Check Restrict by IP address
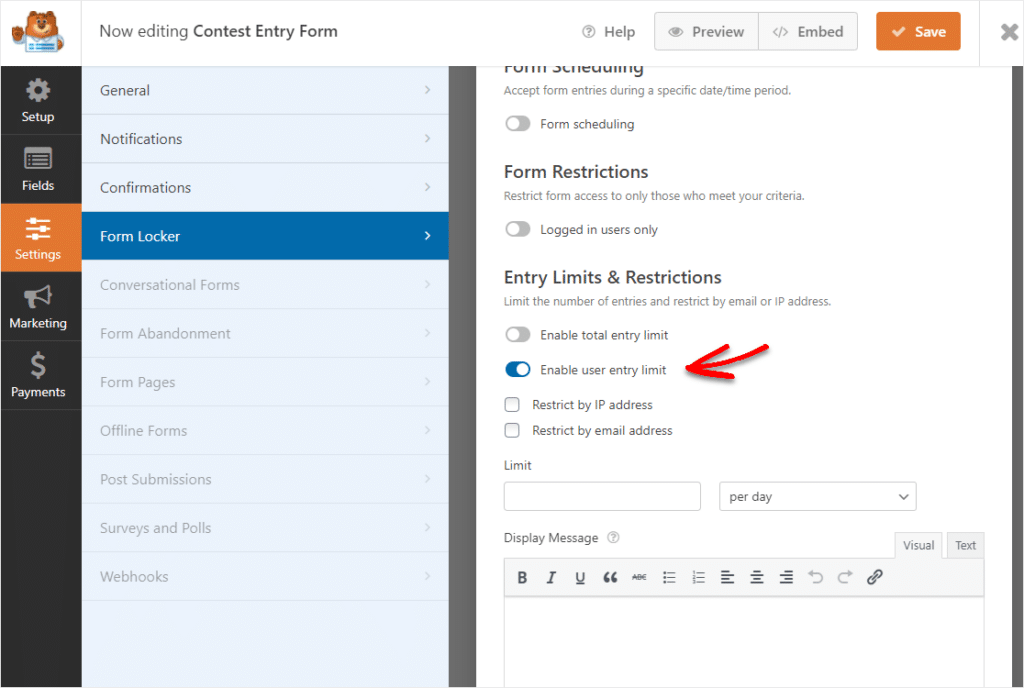The image size is (1024, 688). pos(512,405)
